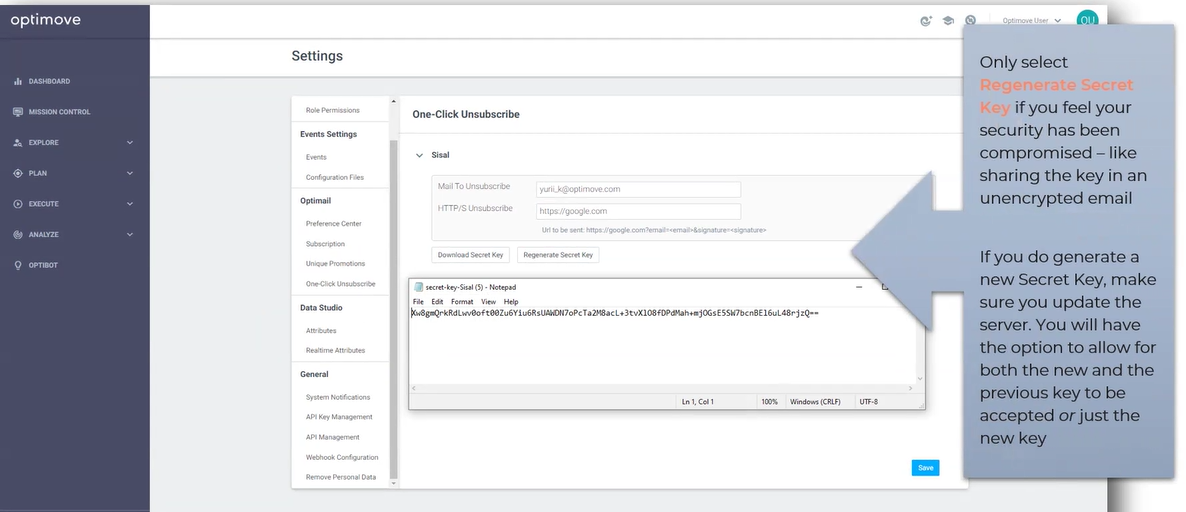Expand the Explore menu chevron
This screenshot has height=512, width=1186.
click(130, 142)
